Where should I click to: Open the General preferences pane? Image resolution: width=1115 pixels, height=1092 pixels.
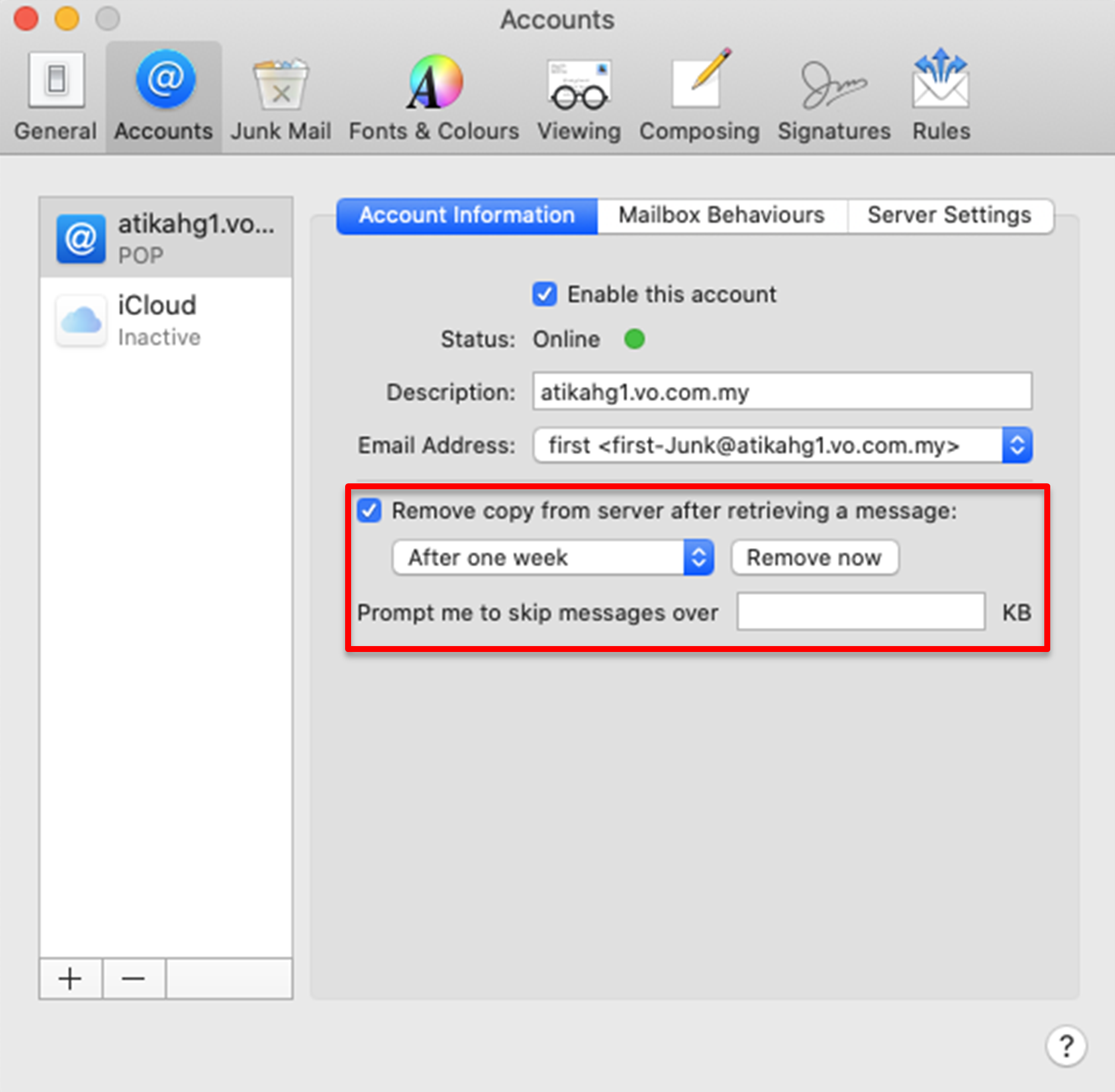coord(55,96)
